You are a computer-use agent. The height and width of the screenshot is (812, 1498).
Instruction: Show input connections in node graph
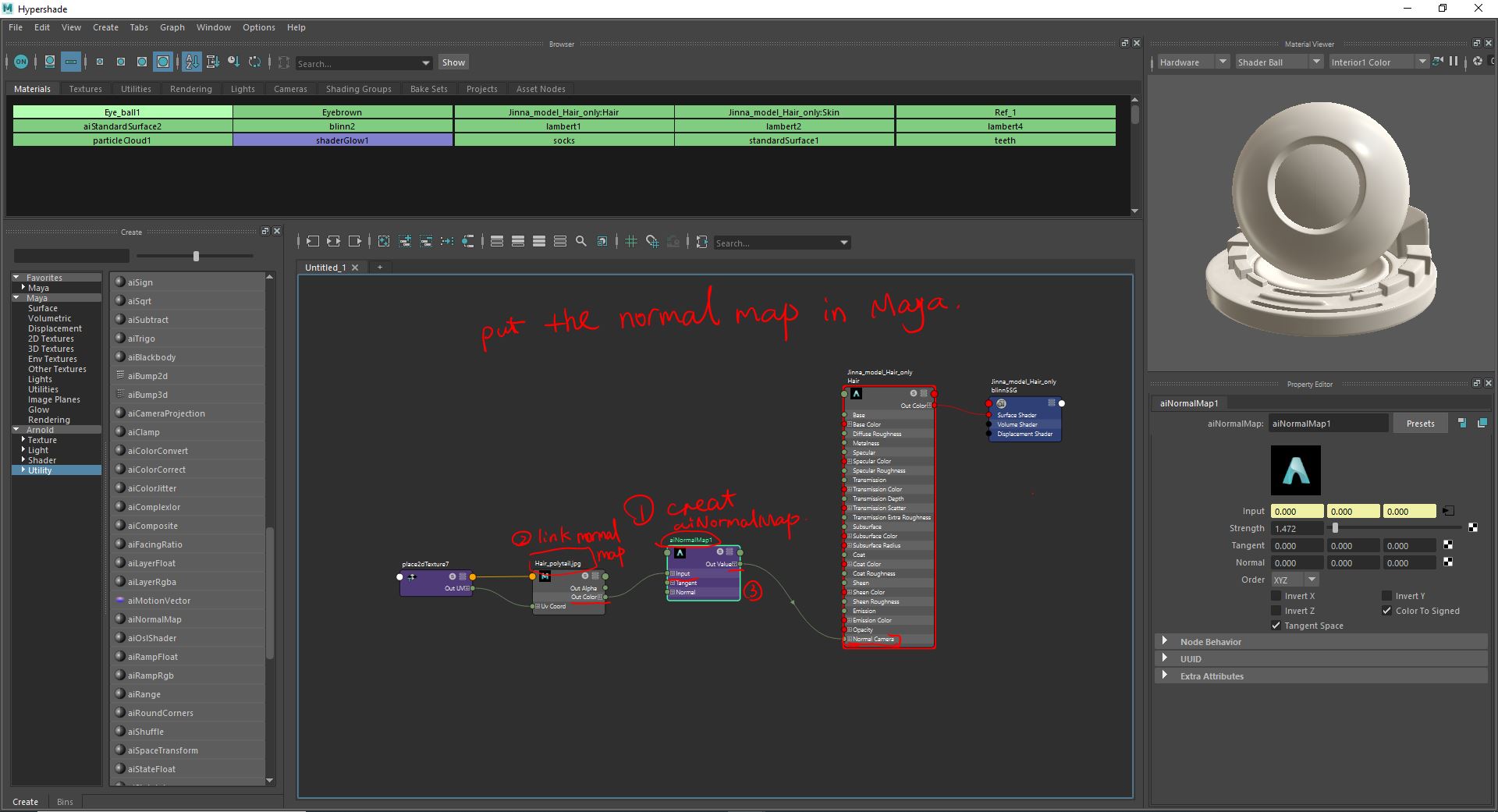(313, 242)
